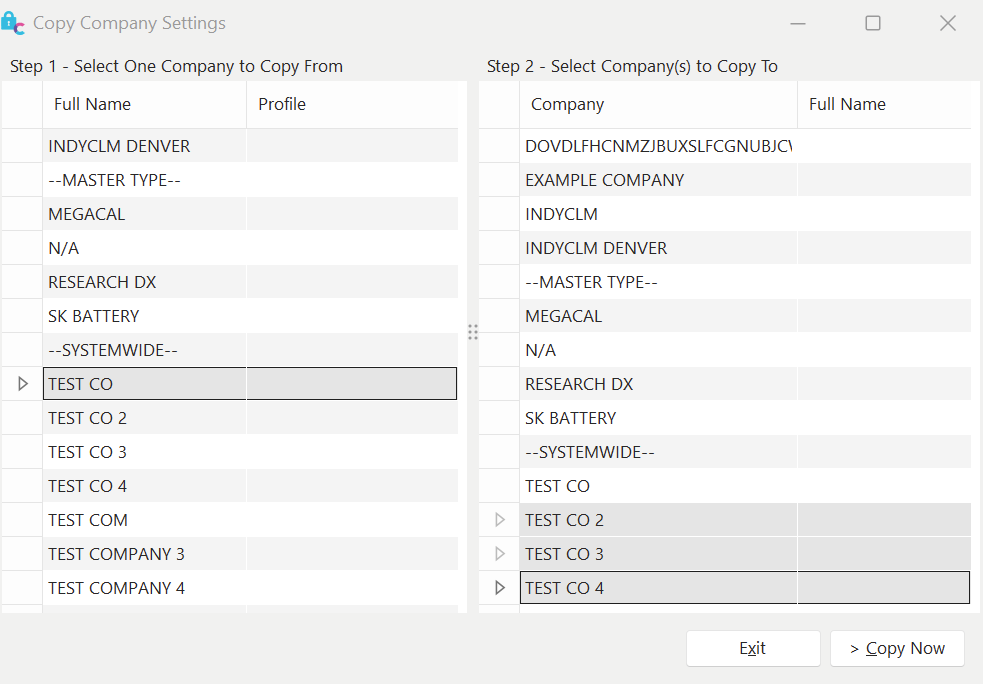Image resolution: width=983 pixels, height=684 pixels.
Task: Click the Profile column header
Action: pyautogui.click(x=350, y=104)
